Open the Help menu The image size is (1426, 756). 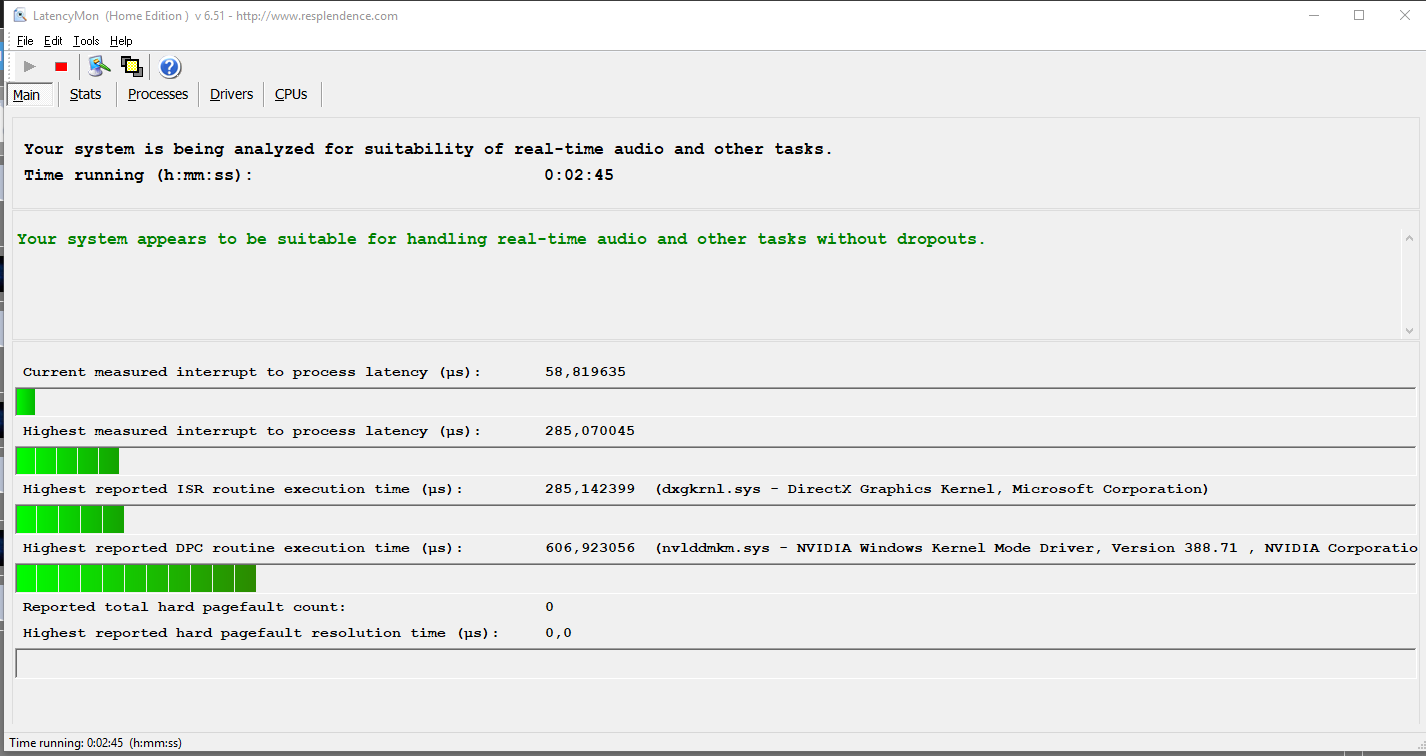point(121,41)
